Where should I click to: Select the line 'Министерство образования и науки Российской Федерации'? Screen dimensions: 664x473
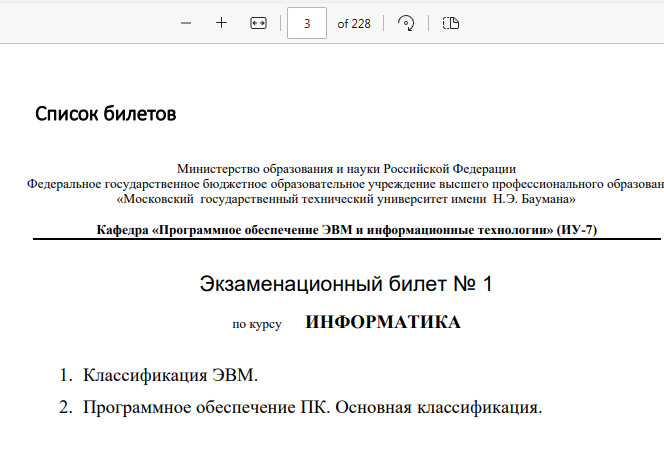(x=346, y=169)
